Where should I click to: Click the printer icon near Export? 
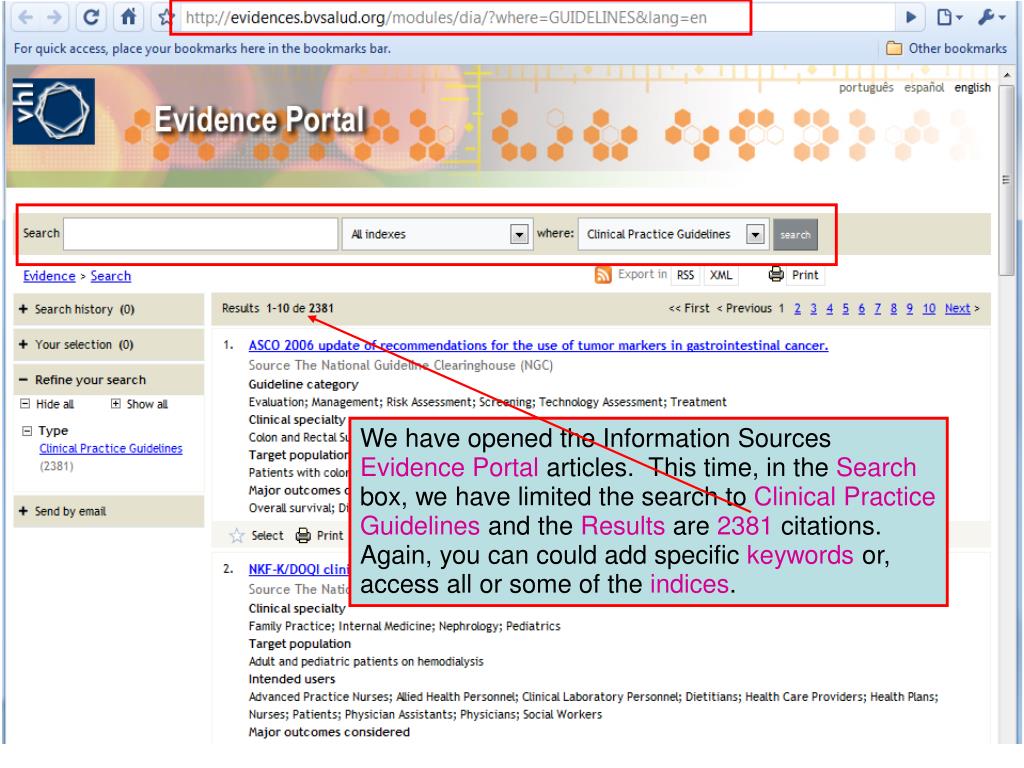click(776, 274)
